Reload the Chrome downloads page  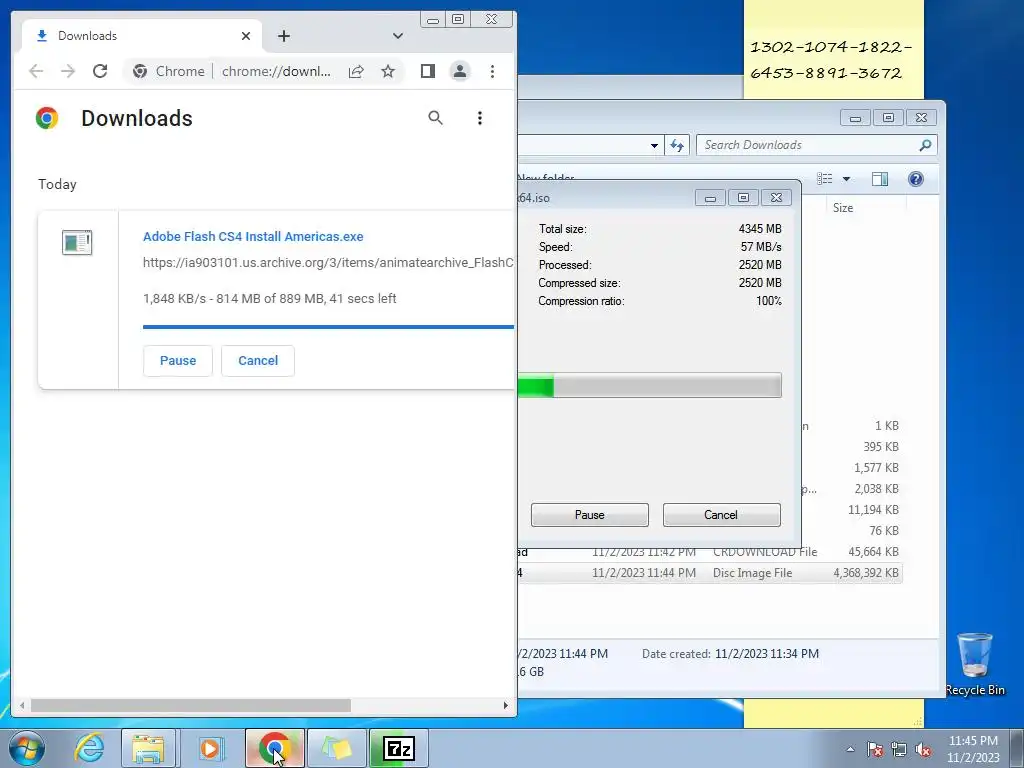point(100,71)
